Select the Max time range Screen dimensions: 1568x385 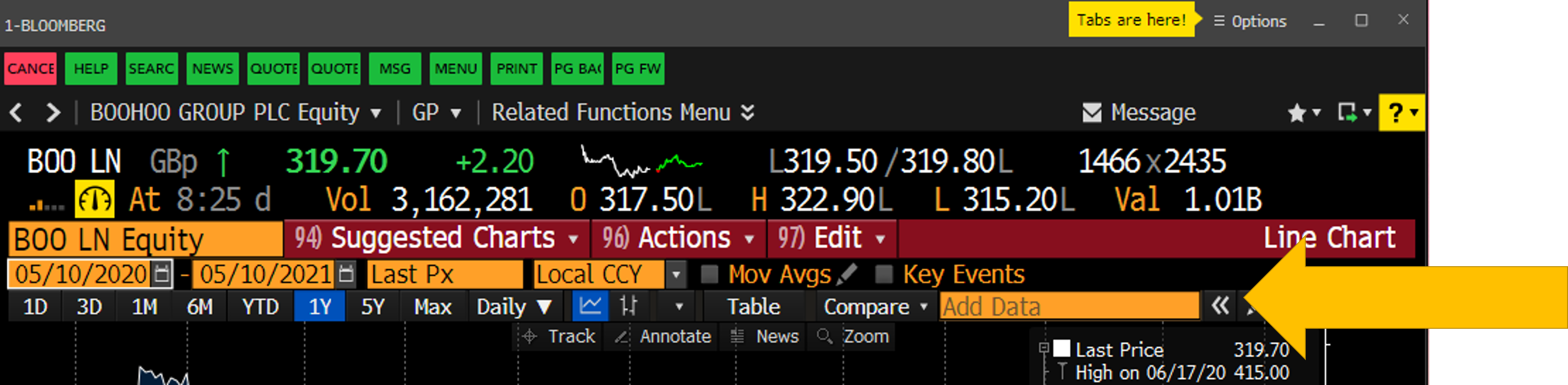point(433,307)
